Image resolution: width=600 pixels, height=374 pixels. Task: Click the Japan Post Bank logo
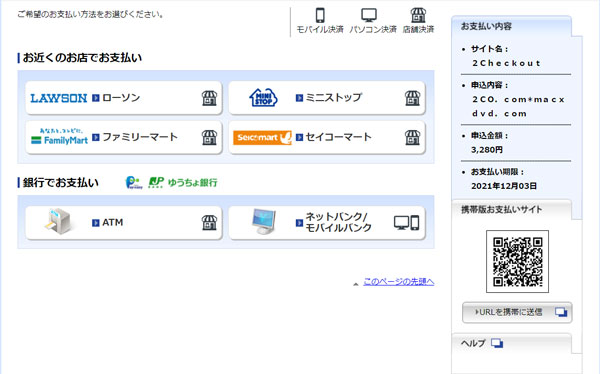156,183
